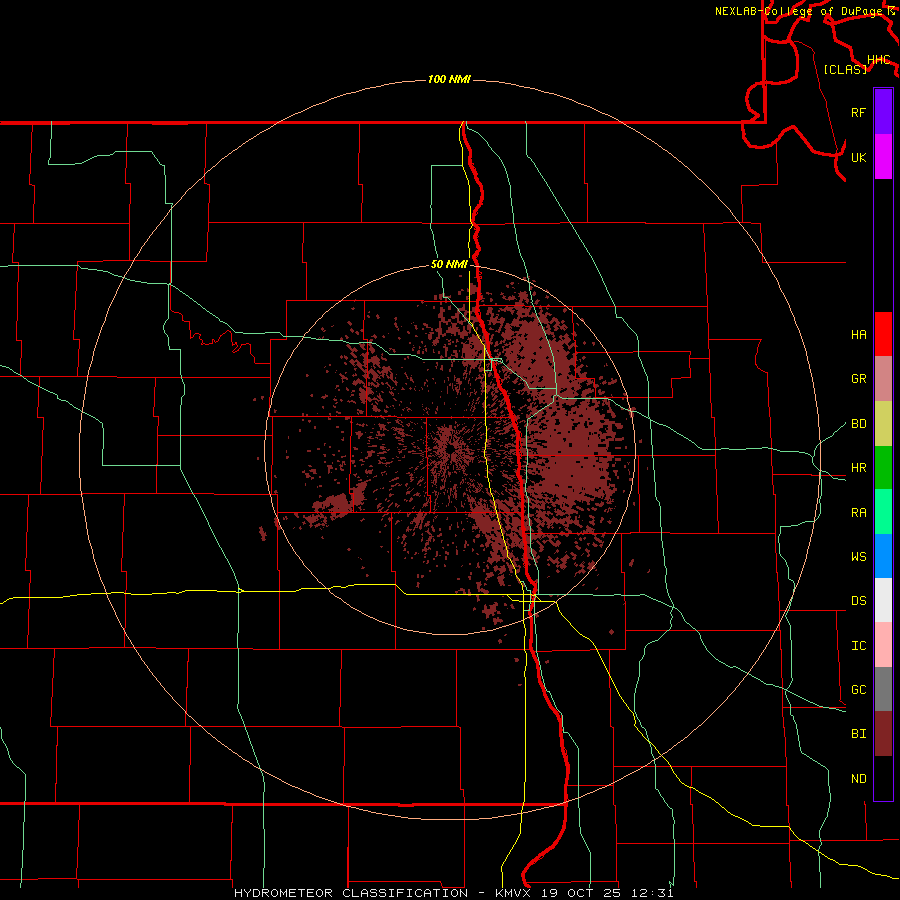900x900 pixels.
Task: Click the BI dark red legend swatch
Action: coord(883,734)
